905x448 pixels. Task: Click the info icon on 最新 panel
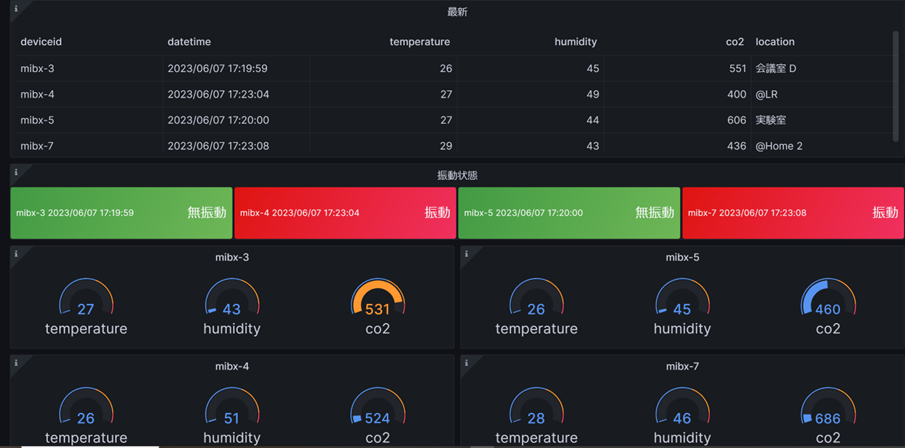16,9
